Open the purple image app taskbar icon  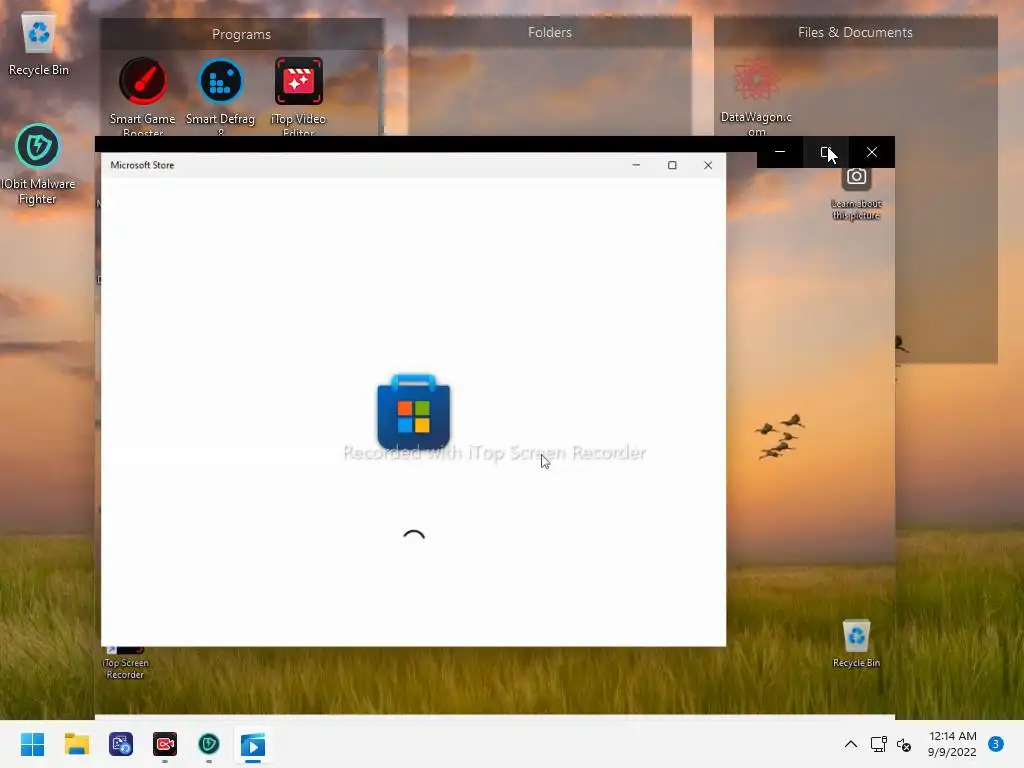121,744
